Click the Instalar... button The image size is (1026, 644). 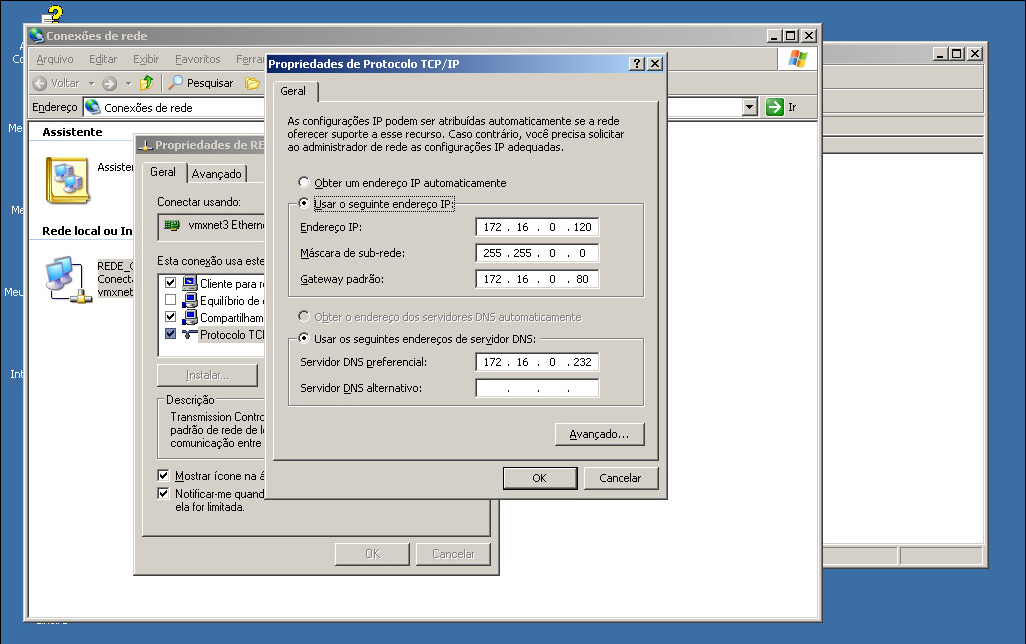207,375
